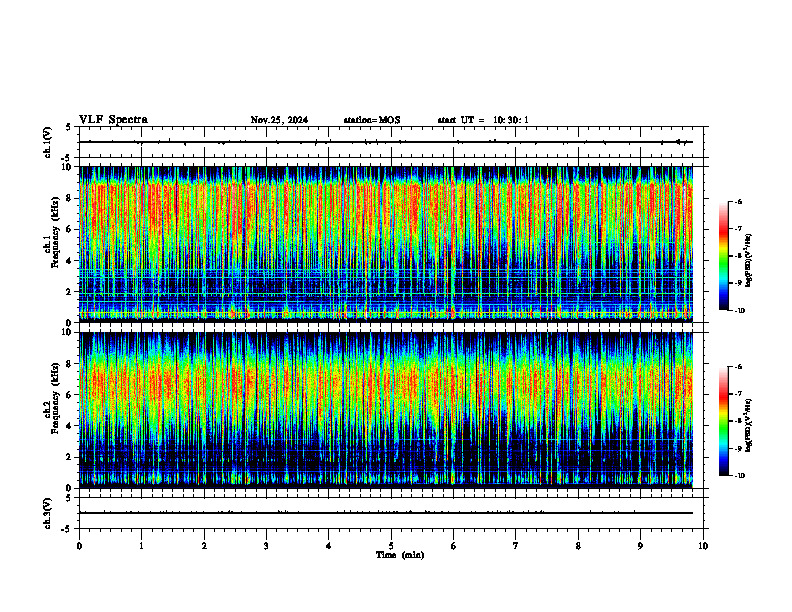The height and width of the screenshot is (612, 792).
Task: Click time axis tick label "8"
Action: click(578, 546)
